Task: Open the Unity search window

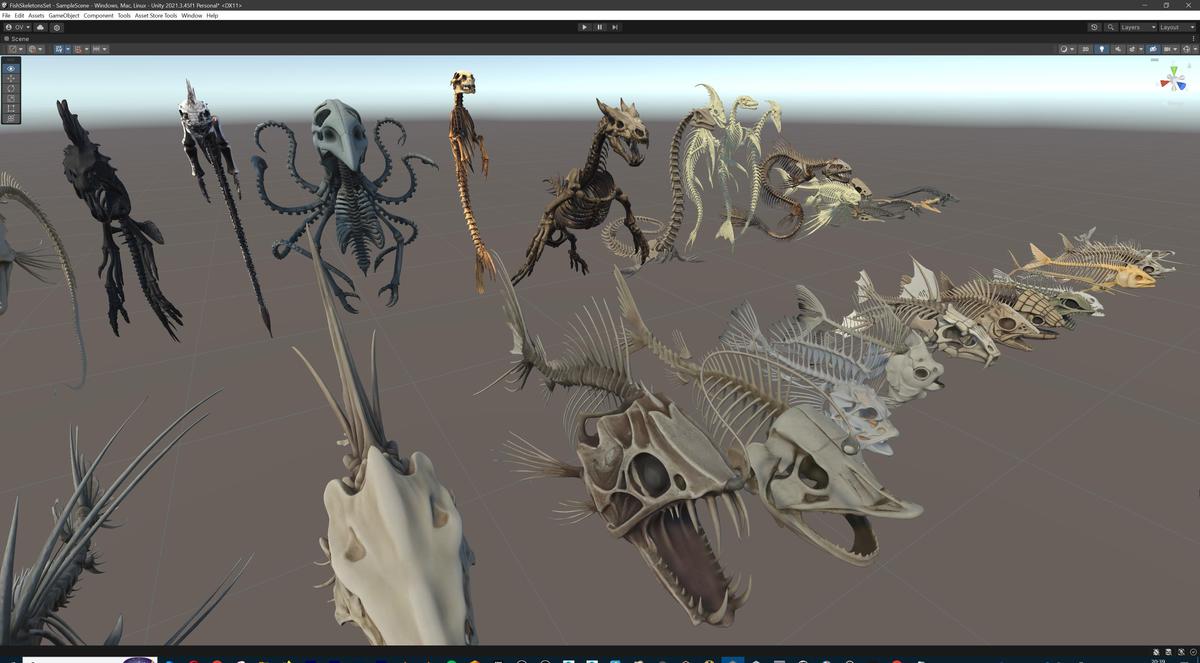Action: [1111, 27]
